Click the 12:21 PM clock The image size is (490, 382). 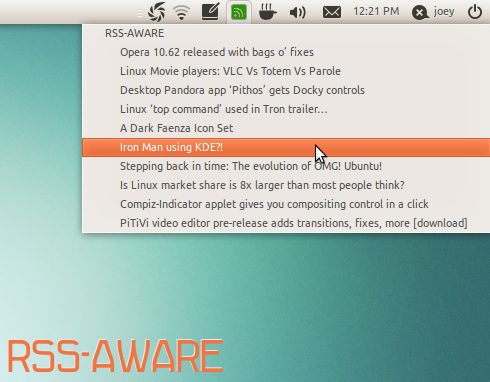(376, 12)
